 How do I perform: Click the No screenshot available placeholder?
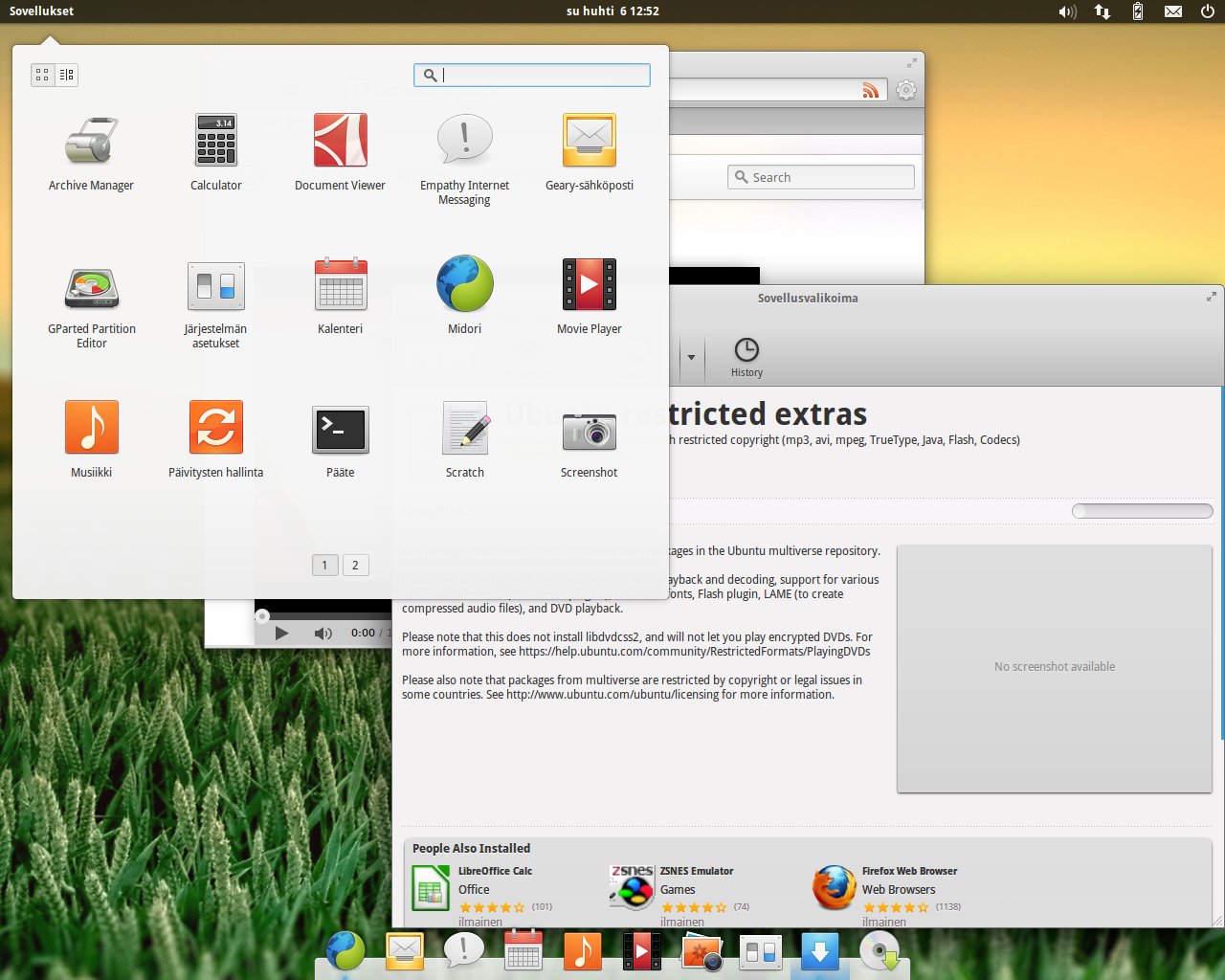point(1055,669)
